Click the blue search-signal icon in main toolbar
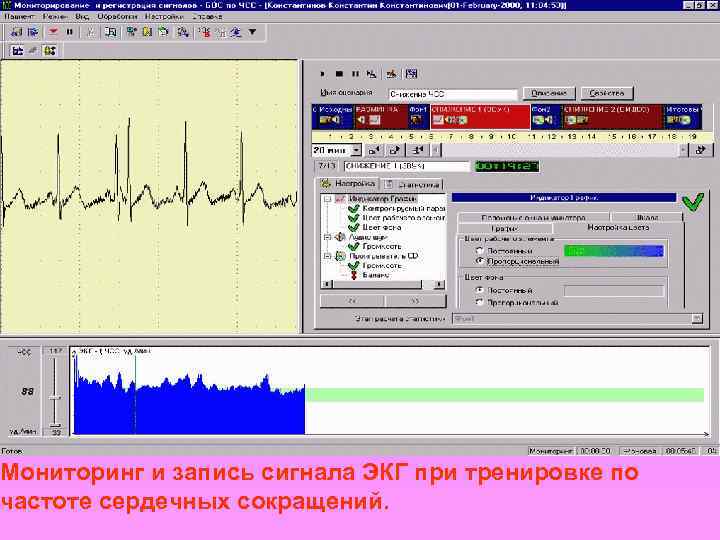 pyautogui.click(x=183, y=32)
